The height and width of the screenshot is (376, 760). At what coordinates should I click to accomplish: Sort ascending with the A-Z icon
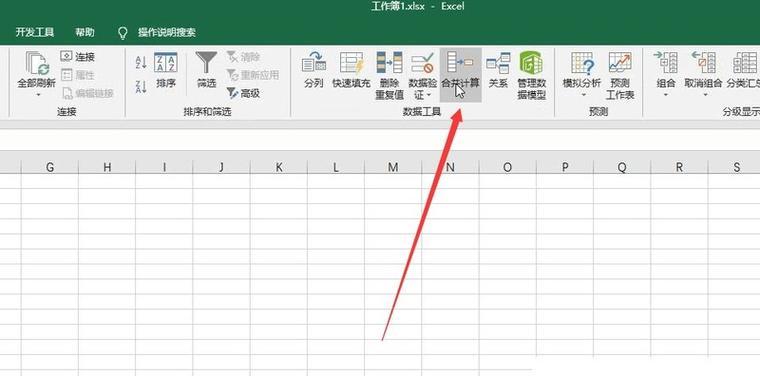tap(141, 62)
